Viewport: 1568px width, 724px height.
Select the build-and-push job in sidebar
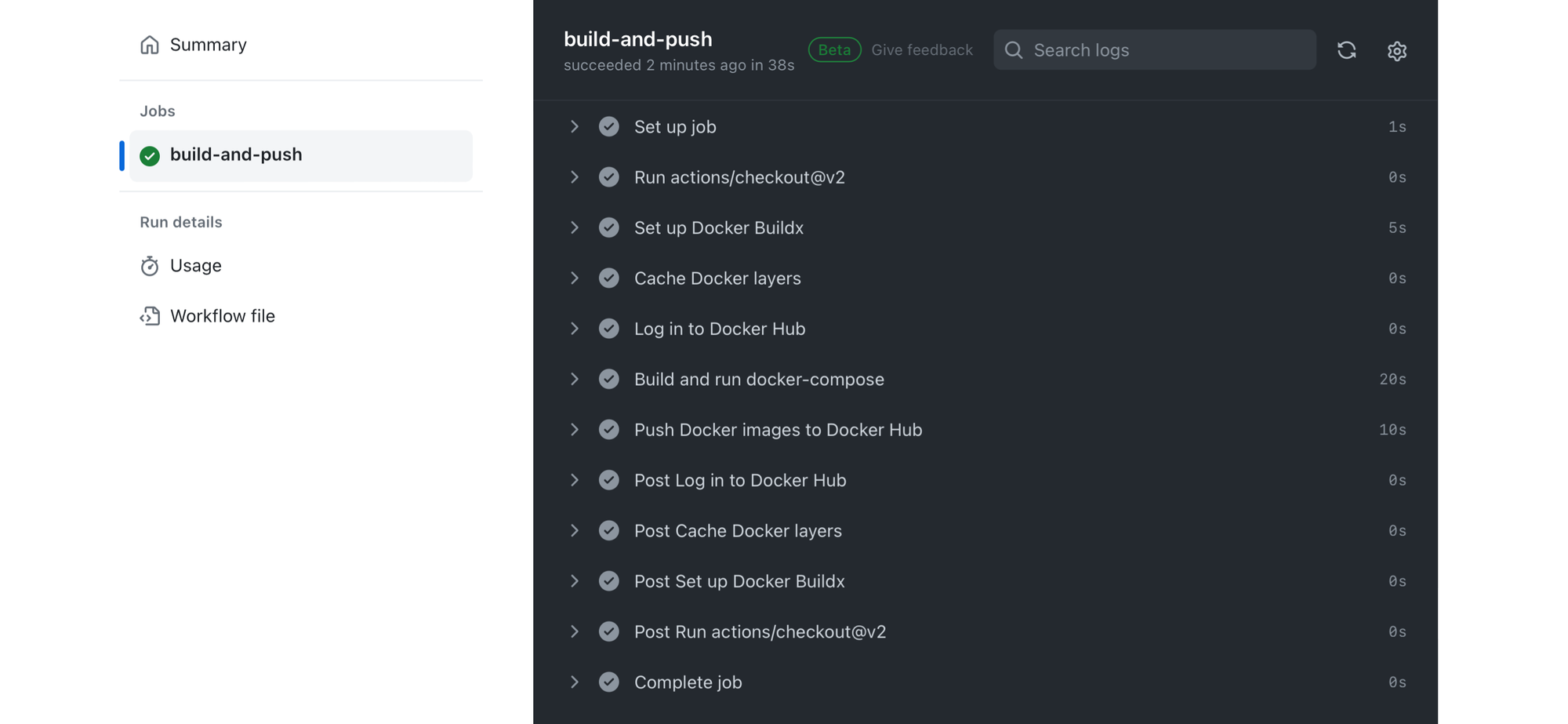click(236, 155)
